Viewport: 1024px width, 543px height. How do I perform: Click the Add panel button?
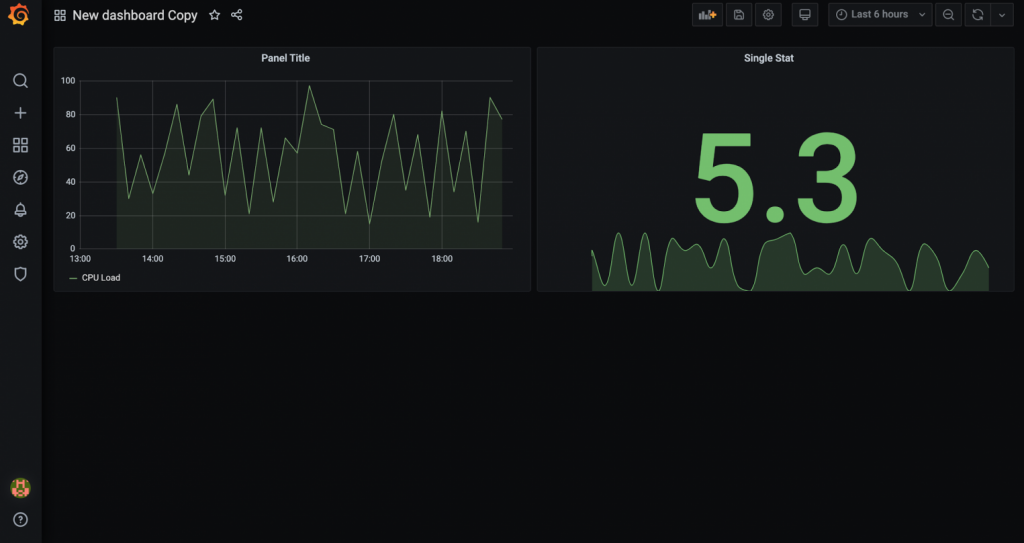(707, 15)
